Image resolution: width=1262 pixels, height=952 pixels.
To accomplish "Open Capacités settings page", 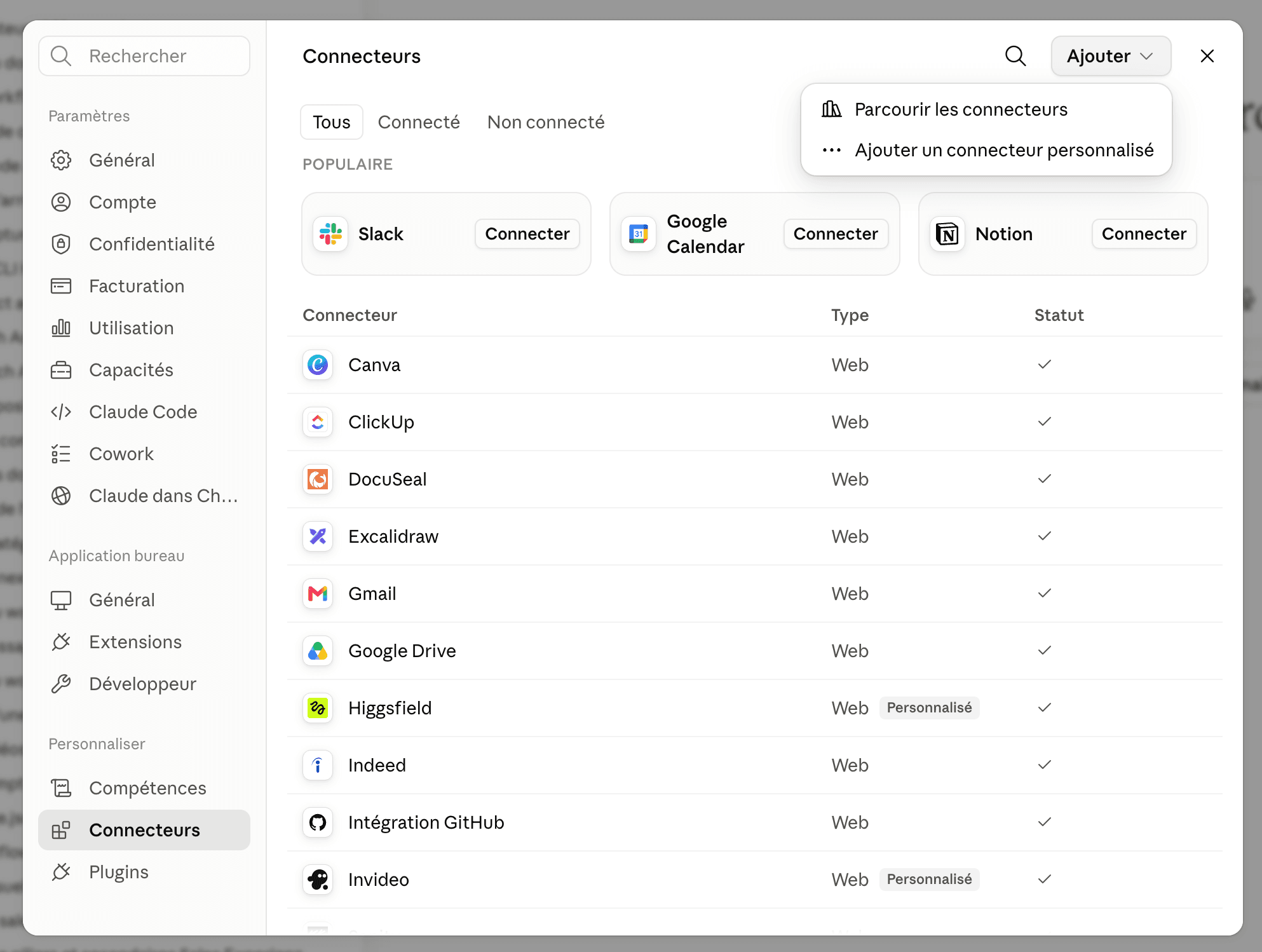I will pyautogui.click(x=144, y=370).
